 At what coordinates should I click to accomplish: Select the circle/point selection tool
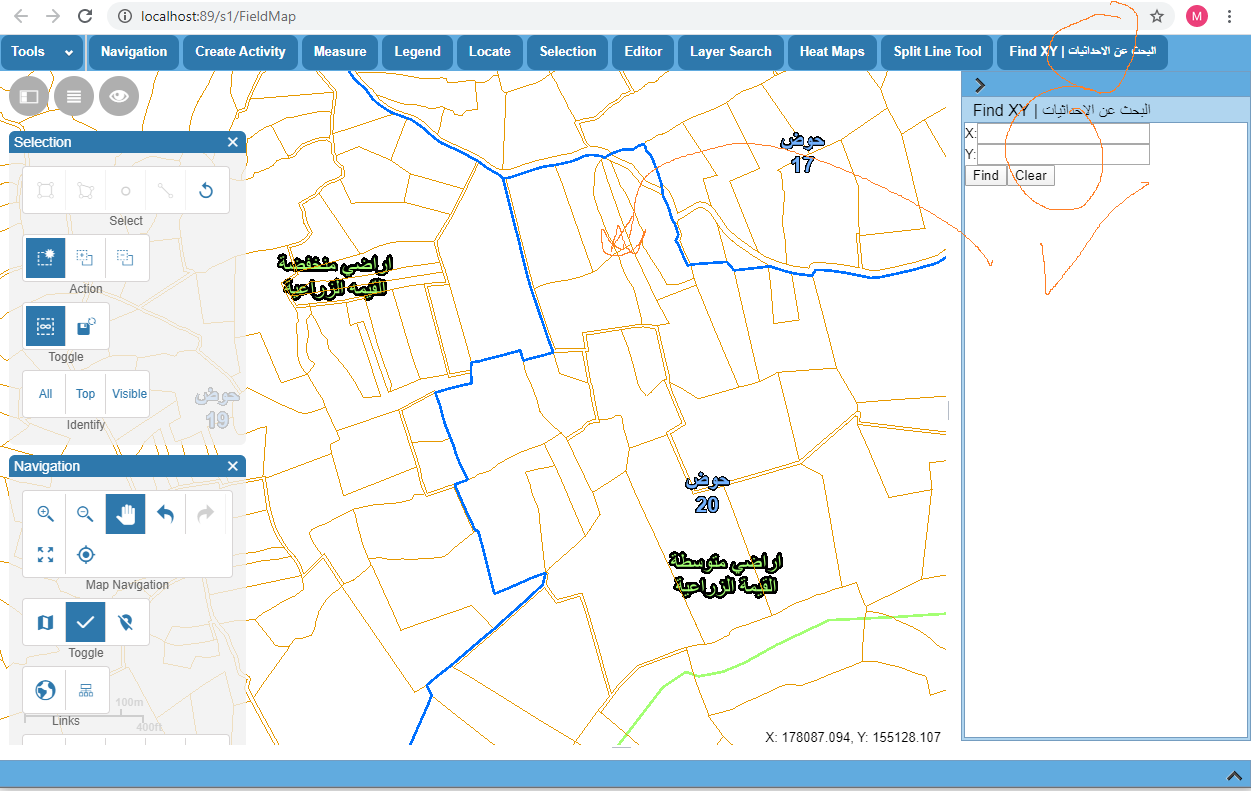[125, 190]
